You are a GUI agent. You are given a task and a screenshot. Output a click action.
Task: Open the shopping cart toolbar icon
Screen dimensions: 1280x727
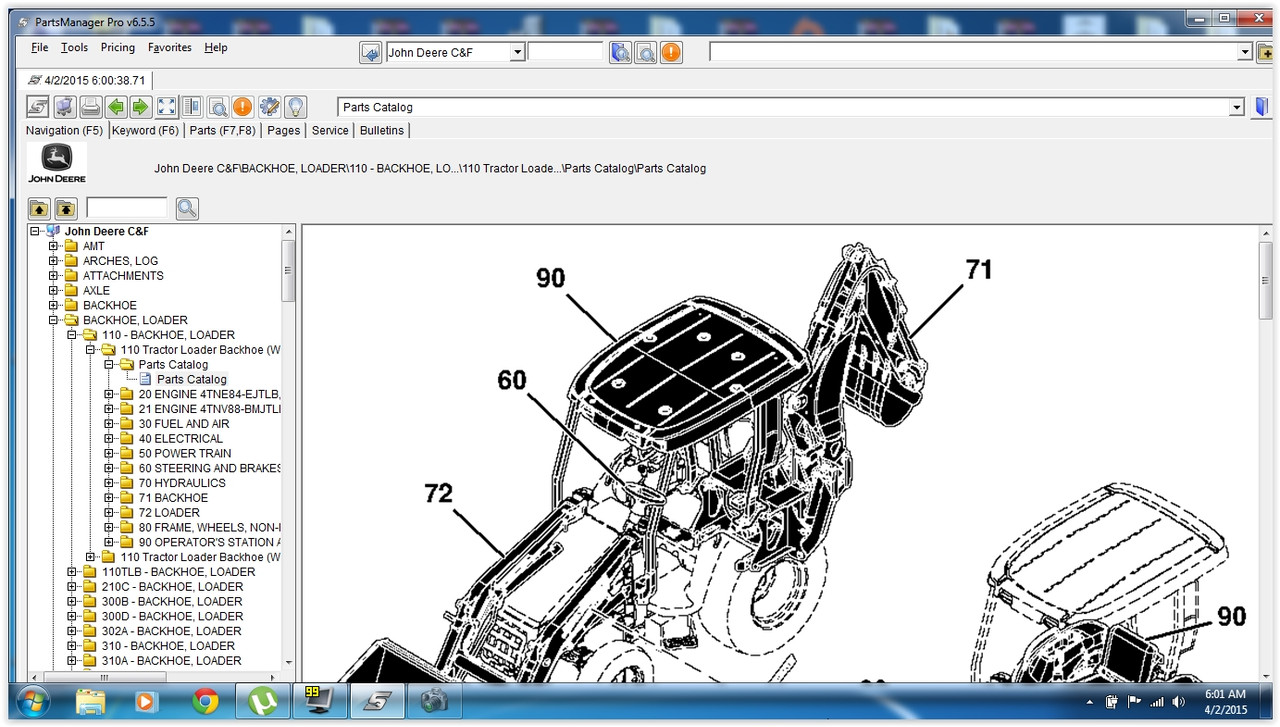click(x=64, y=107)
